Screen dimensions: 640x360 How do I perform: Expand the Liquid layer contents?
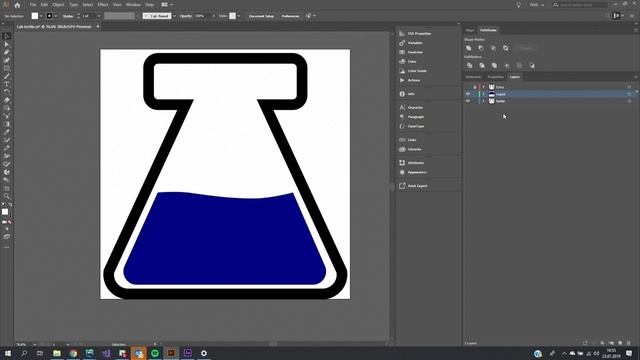point(484,94)
